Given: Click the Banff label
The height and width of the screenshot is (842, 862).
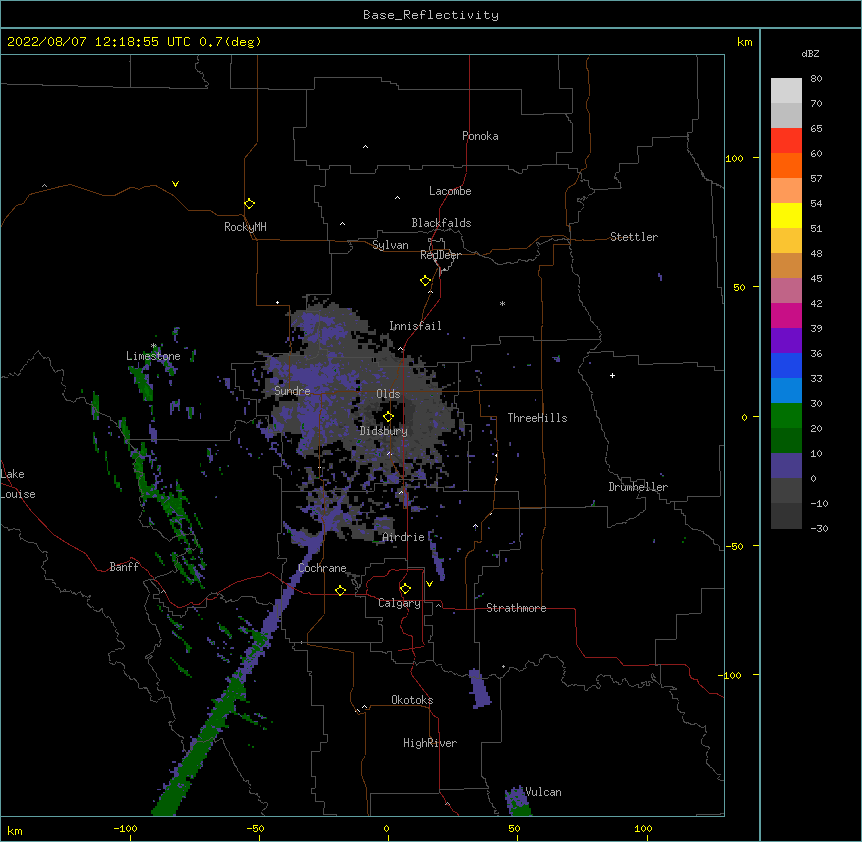Looking at the screenshot, I should coord(124,567).
